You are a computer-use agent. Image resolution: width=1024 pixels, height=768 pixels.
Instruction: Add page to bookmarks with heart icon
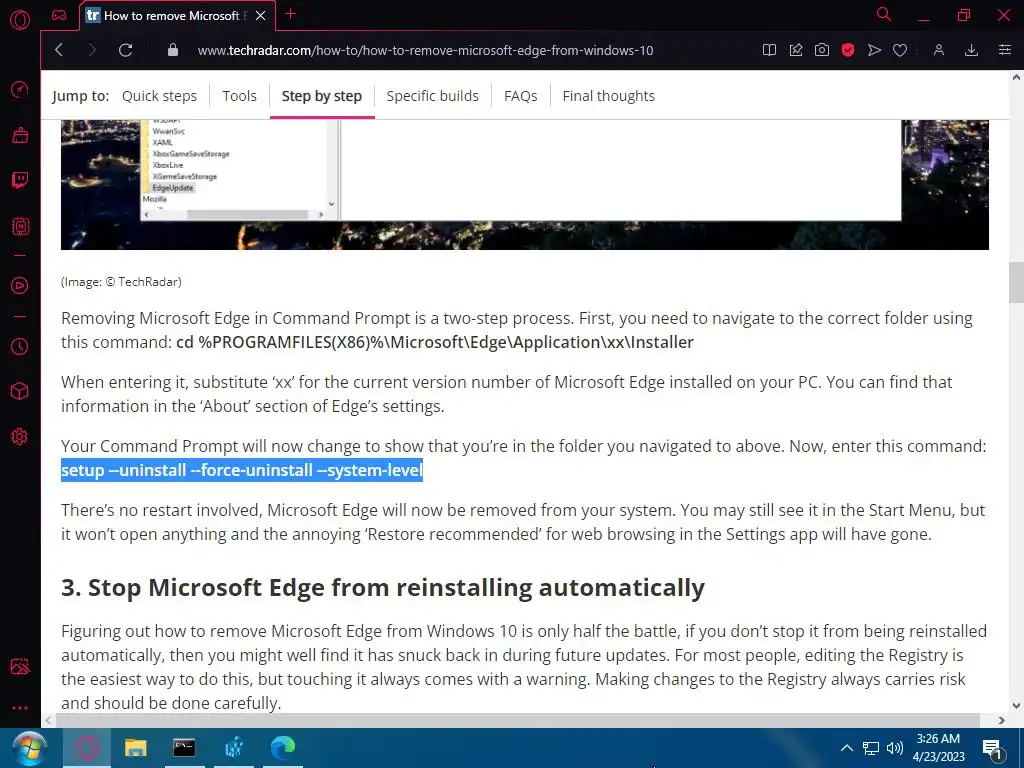point(900,50)
